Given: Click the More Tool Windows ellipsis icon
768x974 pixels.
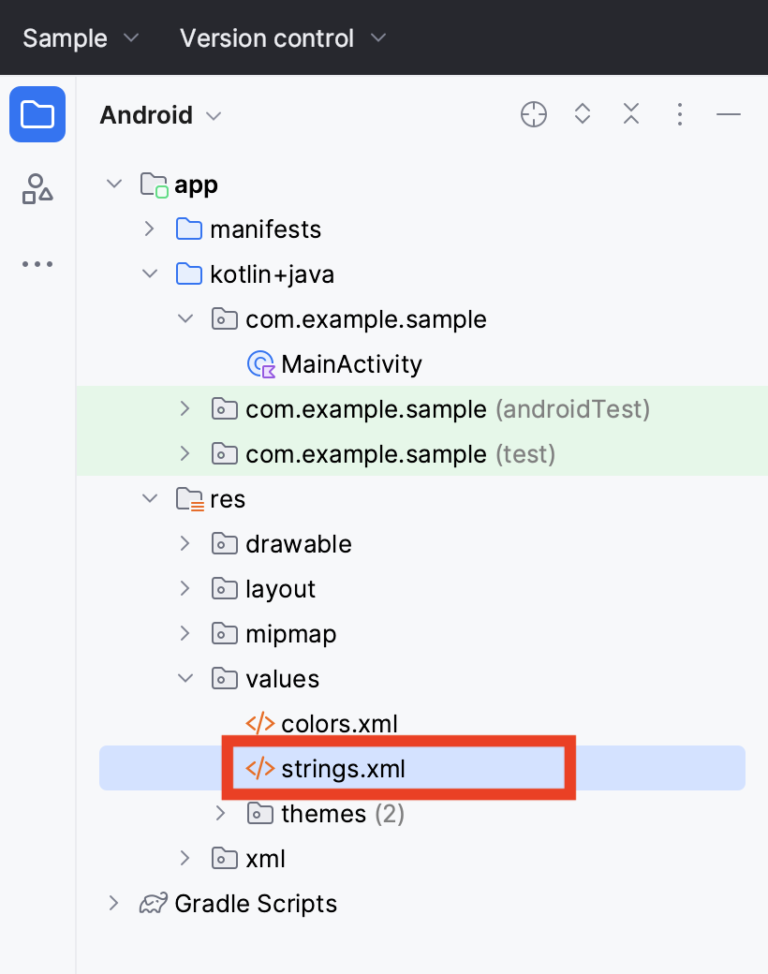Looking at the screenshot, I should click(37, 263).
